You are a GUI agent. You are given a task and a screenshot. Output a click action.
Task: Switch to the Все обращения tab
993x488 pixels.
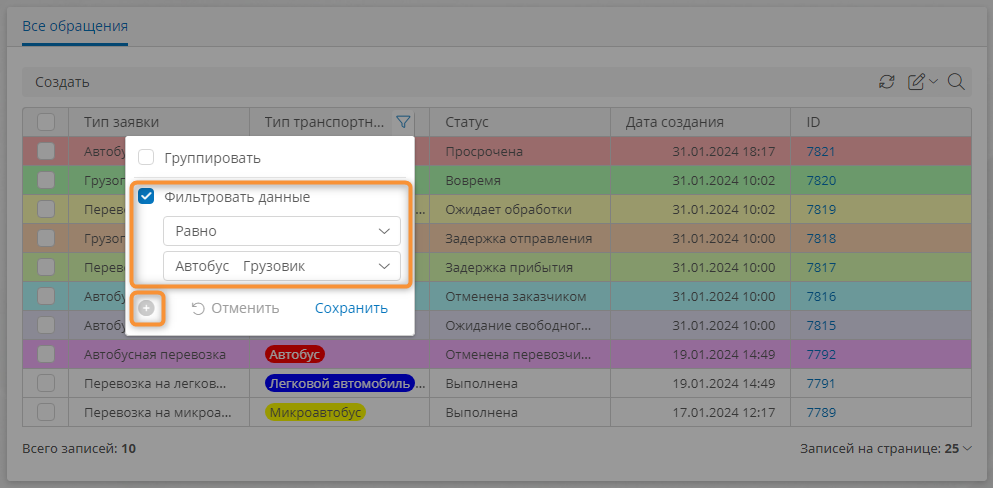click(x=75, y=27)
